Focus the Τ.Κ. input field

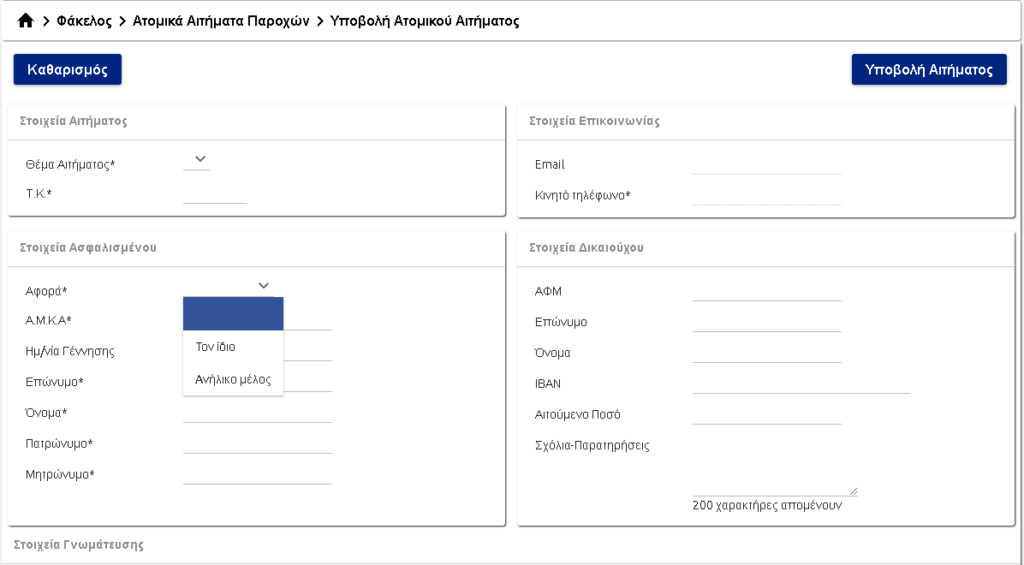point(215,194)
